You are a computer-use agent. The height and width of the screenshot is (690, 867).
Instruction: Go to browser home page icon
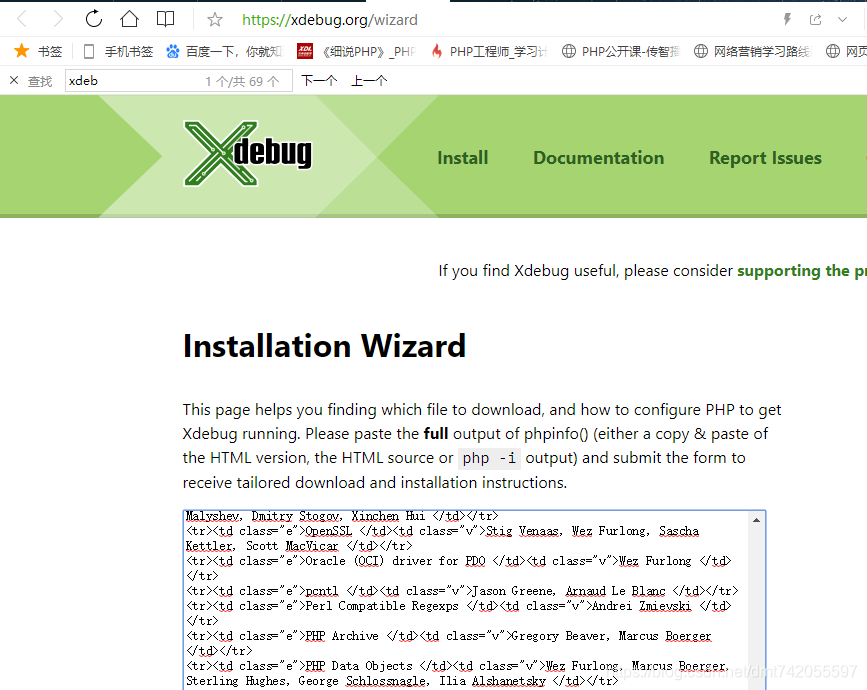pos(129,19)
